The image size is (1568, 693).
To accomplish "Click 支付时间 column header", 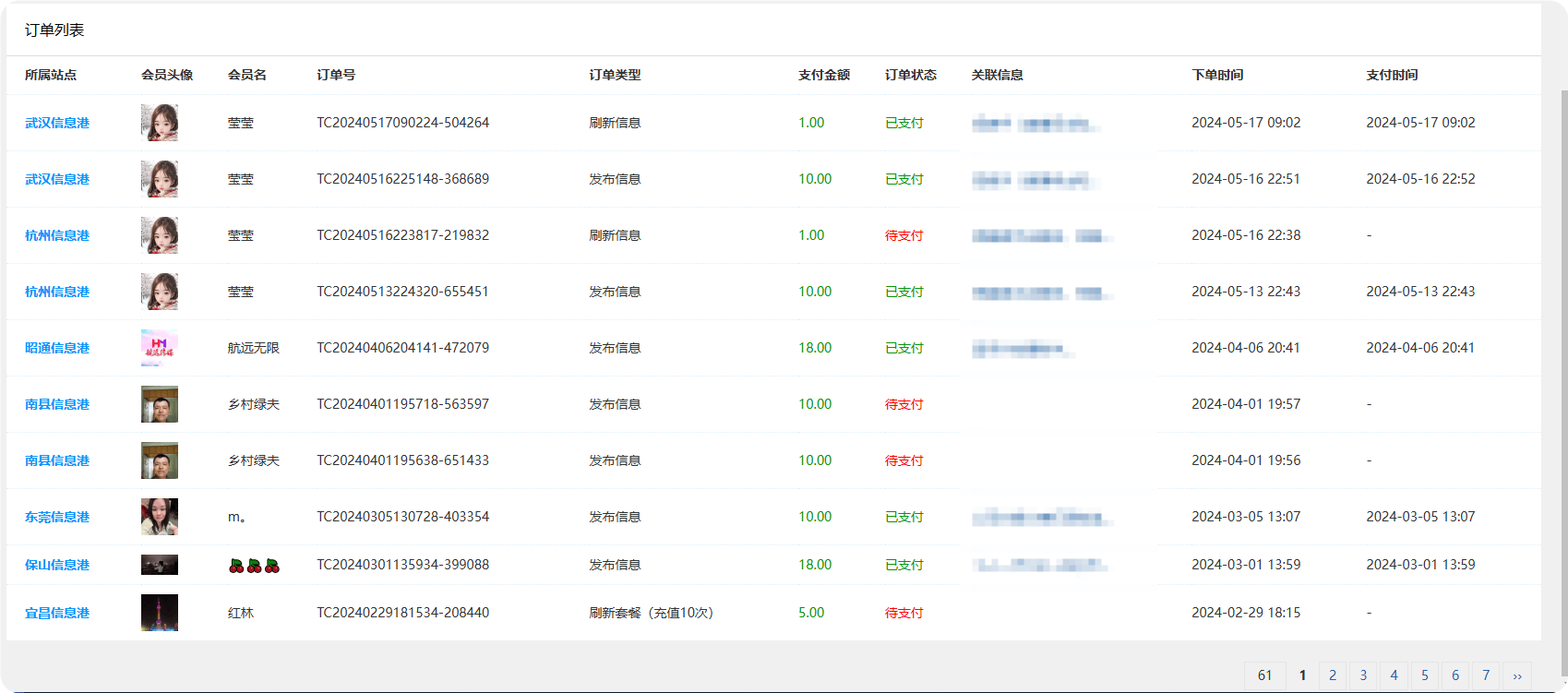I will point(1392,75).
